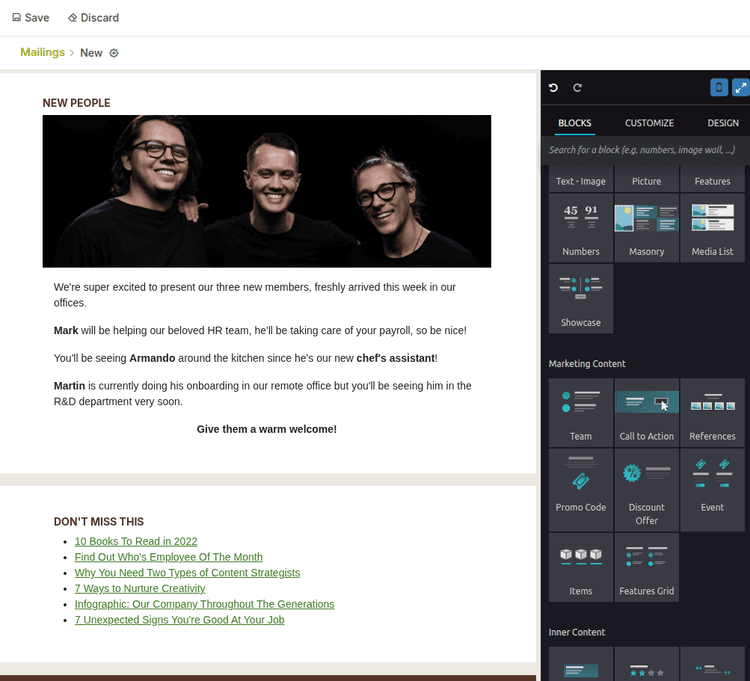Go back to Mailings breadcrumb

pyautogui.click(x=42, y=52)
